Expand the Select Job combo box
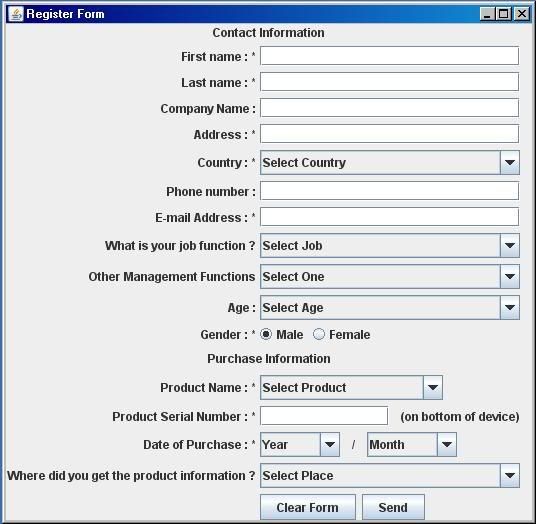The width and height of the screenshot is (536, 524). coord(390,245)
